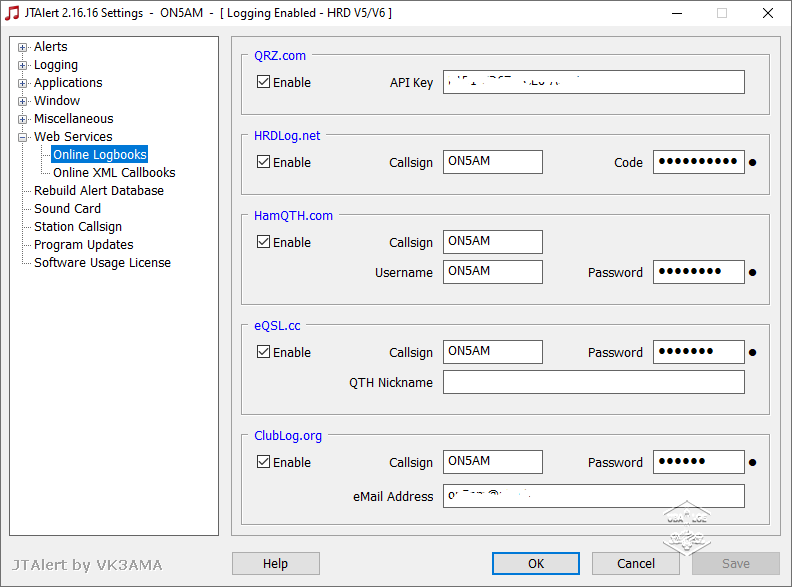Toggle eQSL.cc Enable checkbox
This screenshot has width=792, height=587.
point(263,352)
